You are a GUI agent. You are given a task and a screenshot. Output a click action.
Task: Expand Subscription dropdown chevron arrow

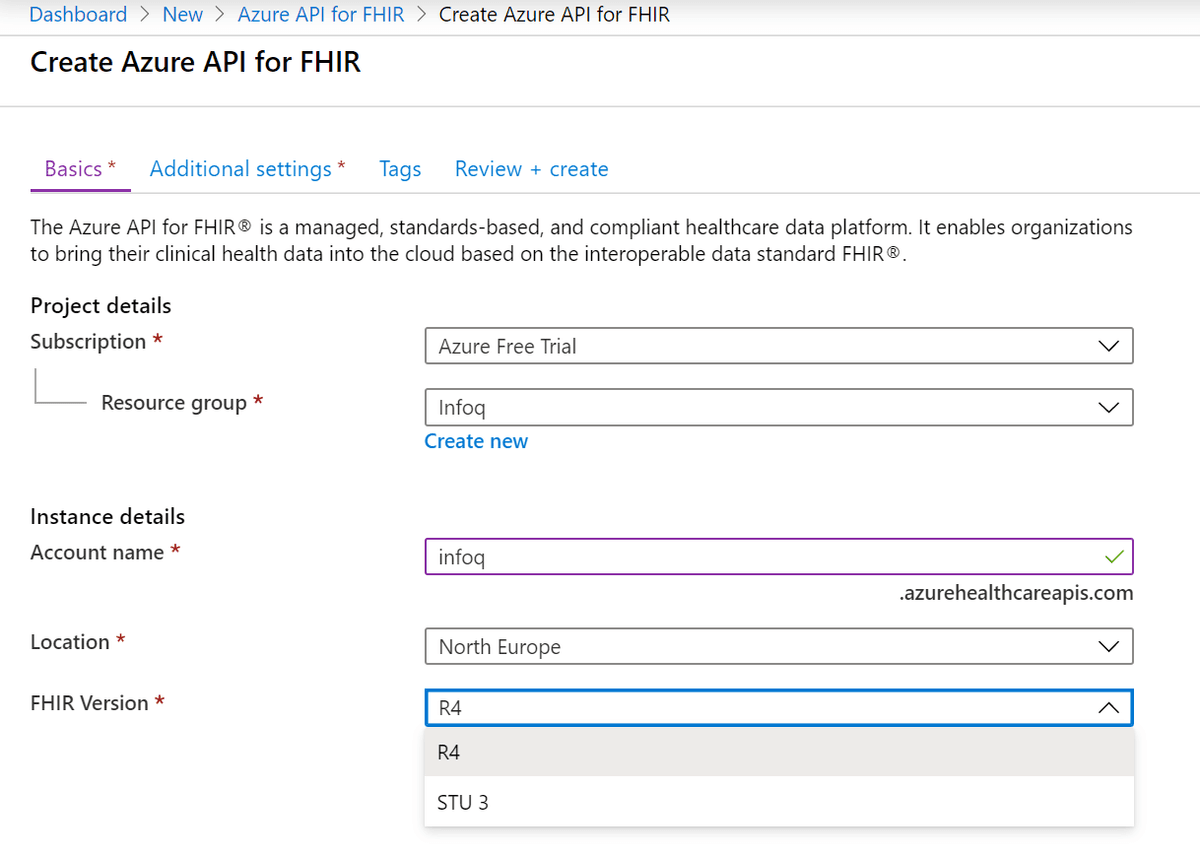(1108, 346)
